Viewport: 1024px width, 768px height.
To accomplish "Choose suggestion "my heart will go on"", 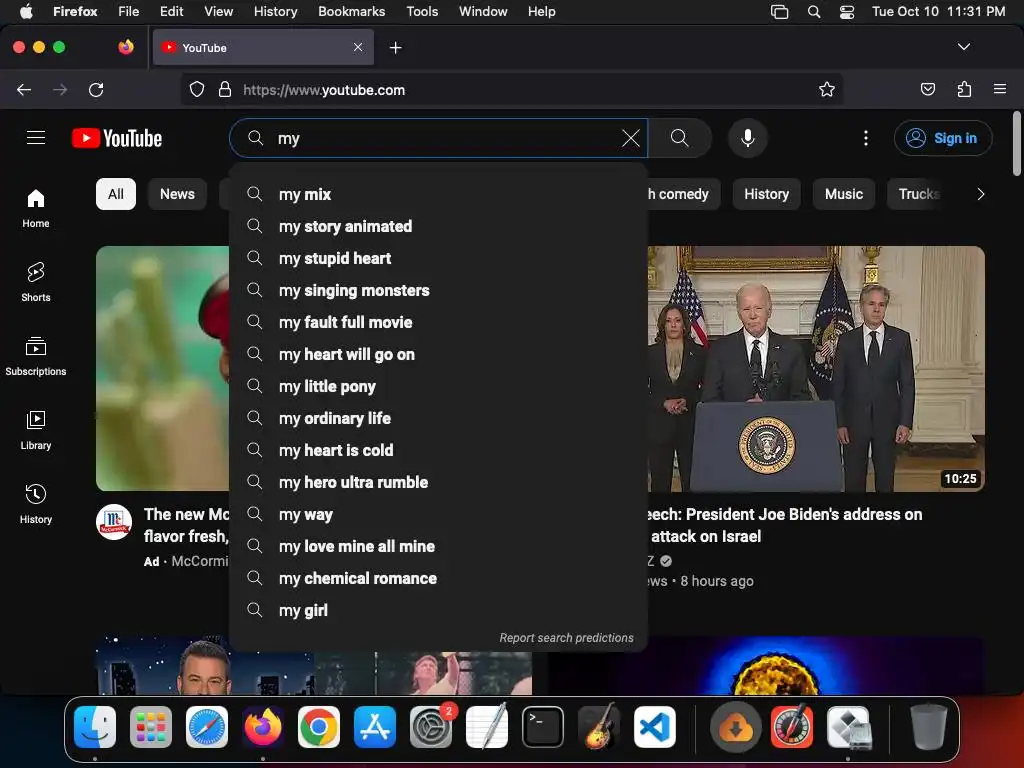I will coord(438,354).
